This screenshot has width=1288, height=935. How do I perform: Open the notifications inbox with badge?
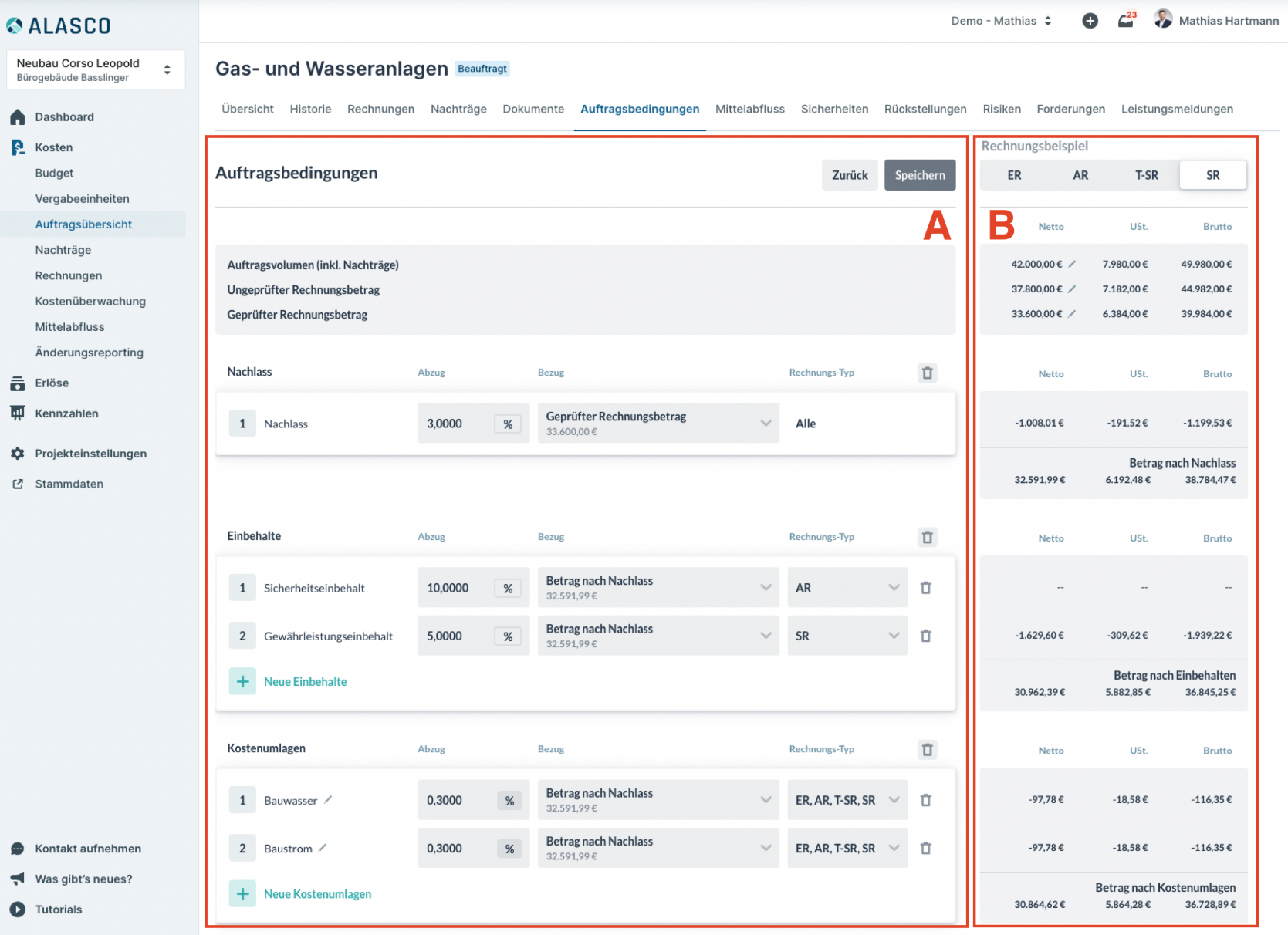click(1126, 21)
